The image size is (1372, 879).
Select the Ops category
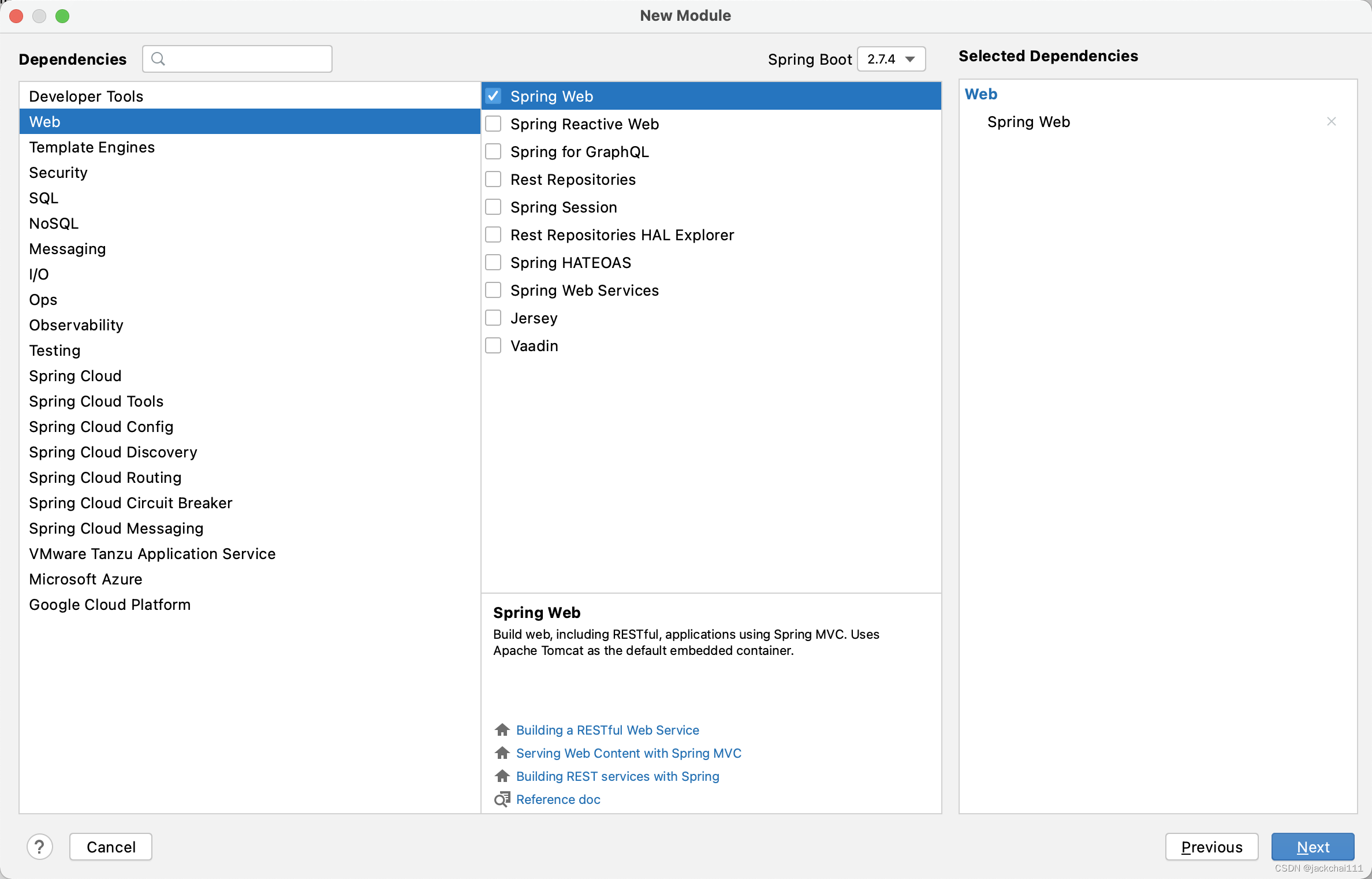pos(249,299)
